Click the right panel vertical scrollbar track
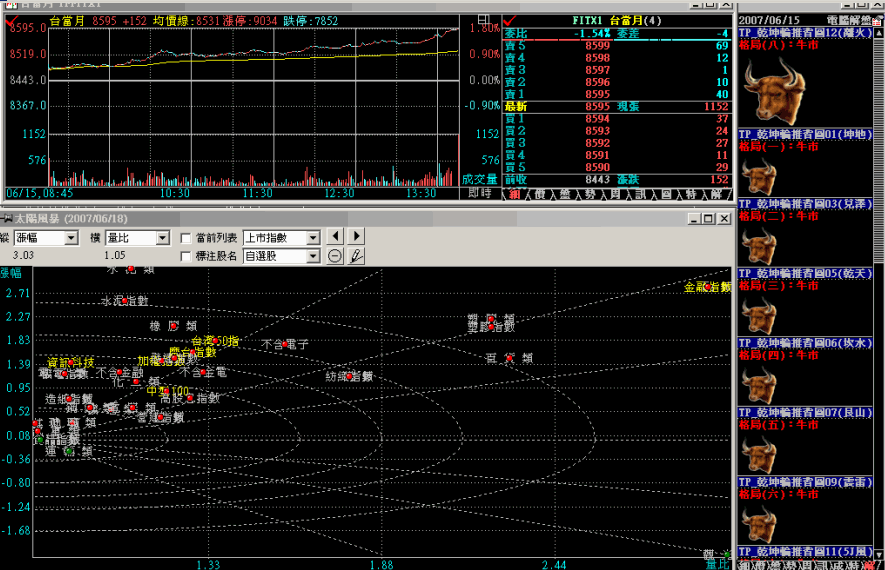The image size is (885, 570). click(878, 293)
